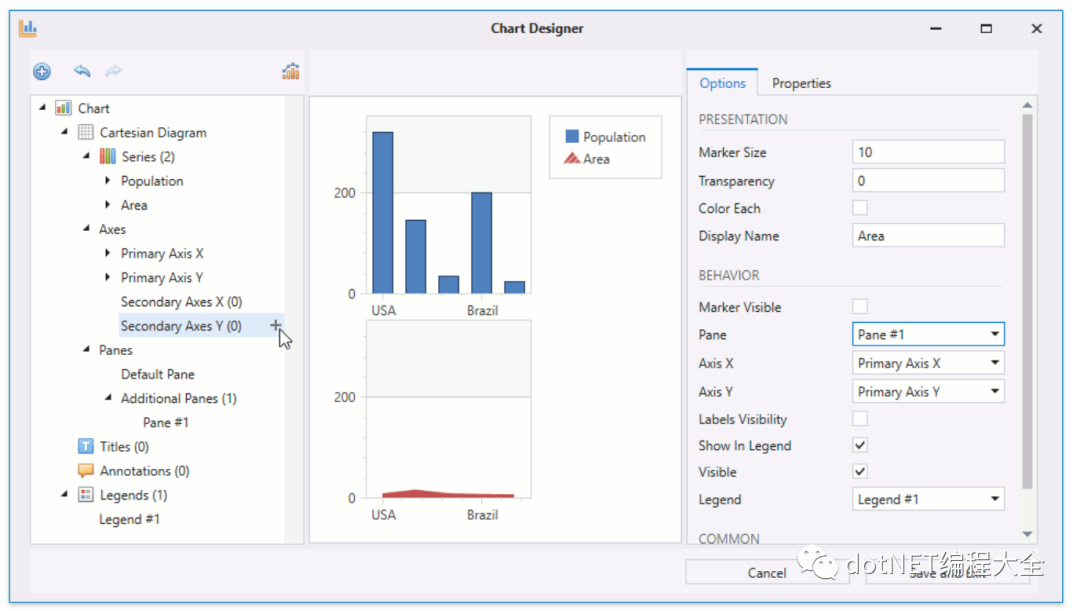Enable the Color Each checkbox
1080x611 pixels.
(860, 207)
